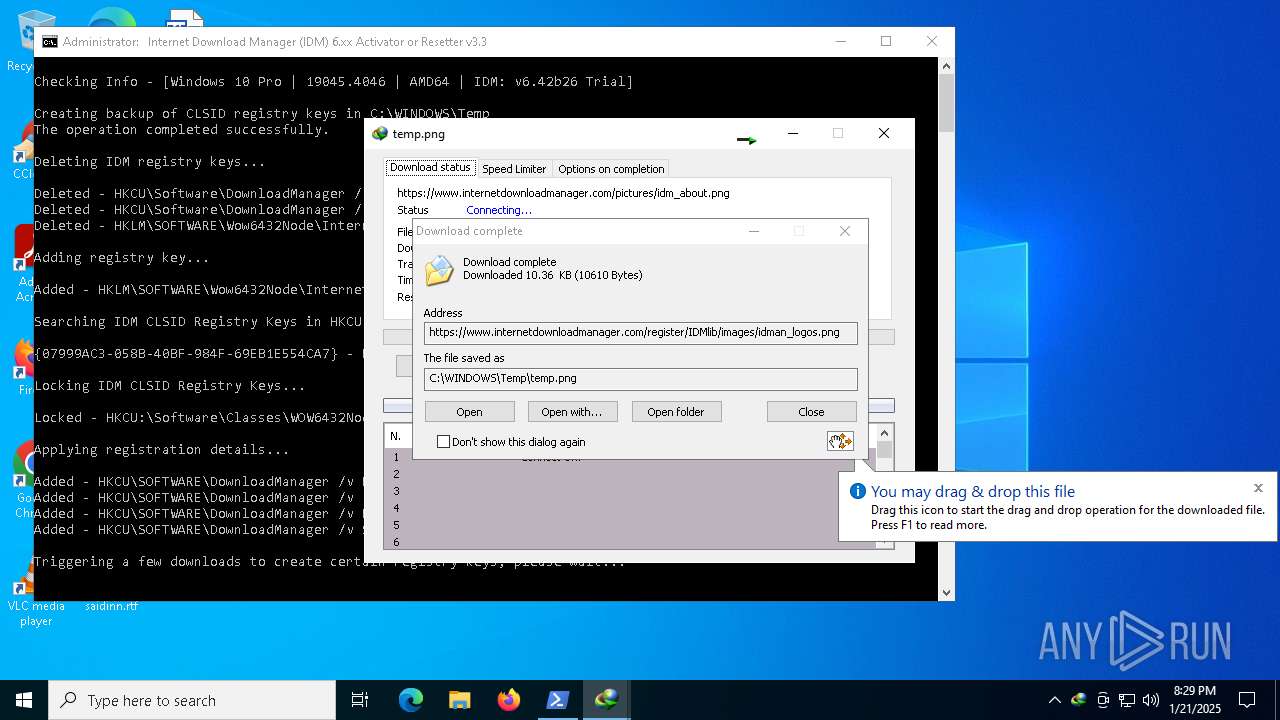1280x720 pixels.
Task: Tick Don't show this dialog again checkbox
Action: coord(443,442)
